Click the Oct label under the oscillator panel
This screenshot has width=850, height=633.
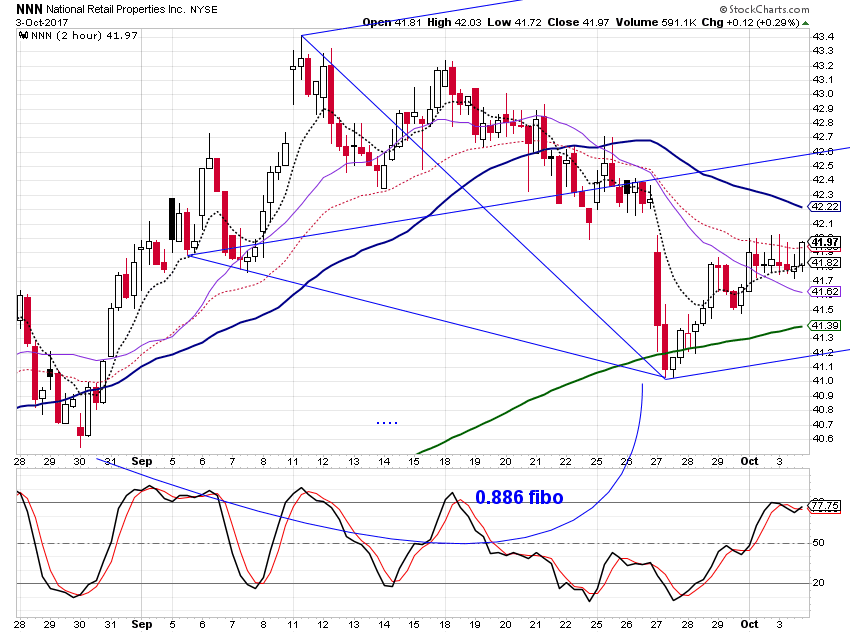pyautogui.click(x=749, y=624)
